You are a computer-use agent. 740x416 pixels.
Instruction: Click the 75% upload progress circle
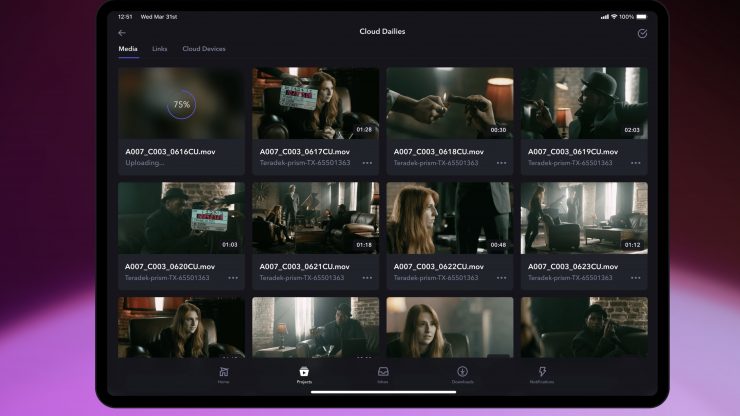tap(181, 104)
